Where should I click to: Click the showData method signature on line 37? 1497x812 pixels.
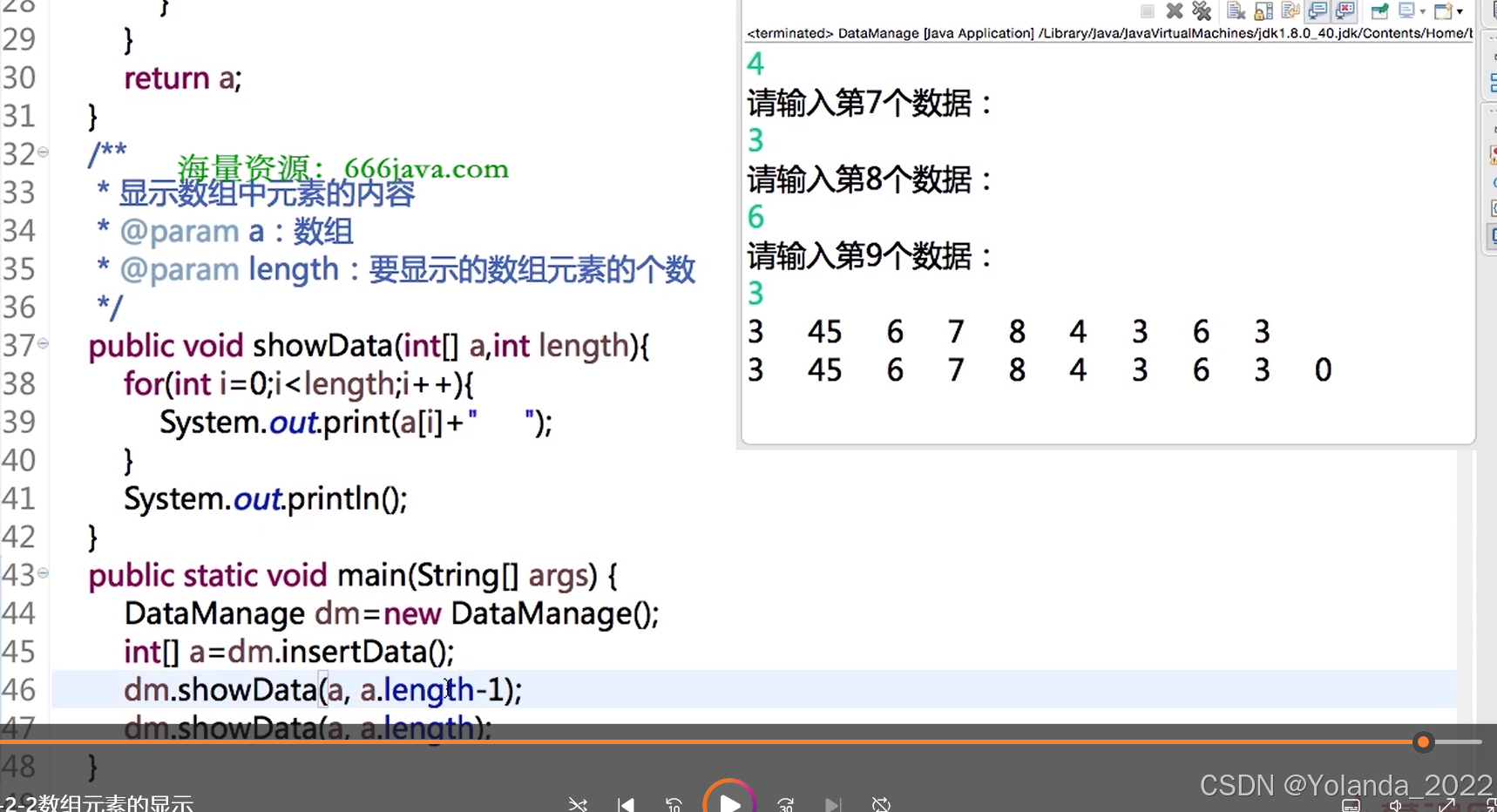[x=369, y=346]
